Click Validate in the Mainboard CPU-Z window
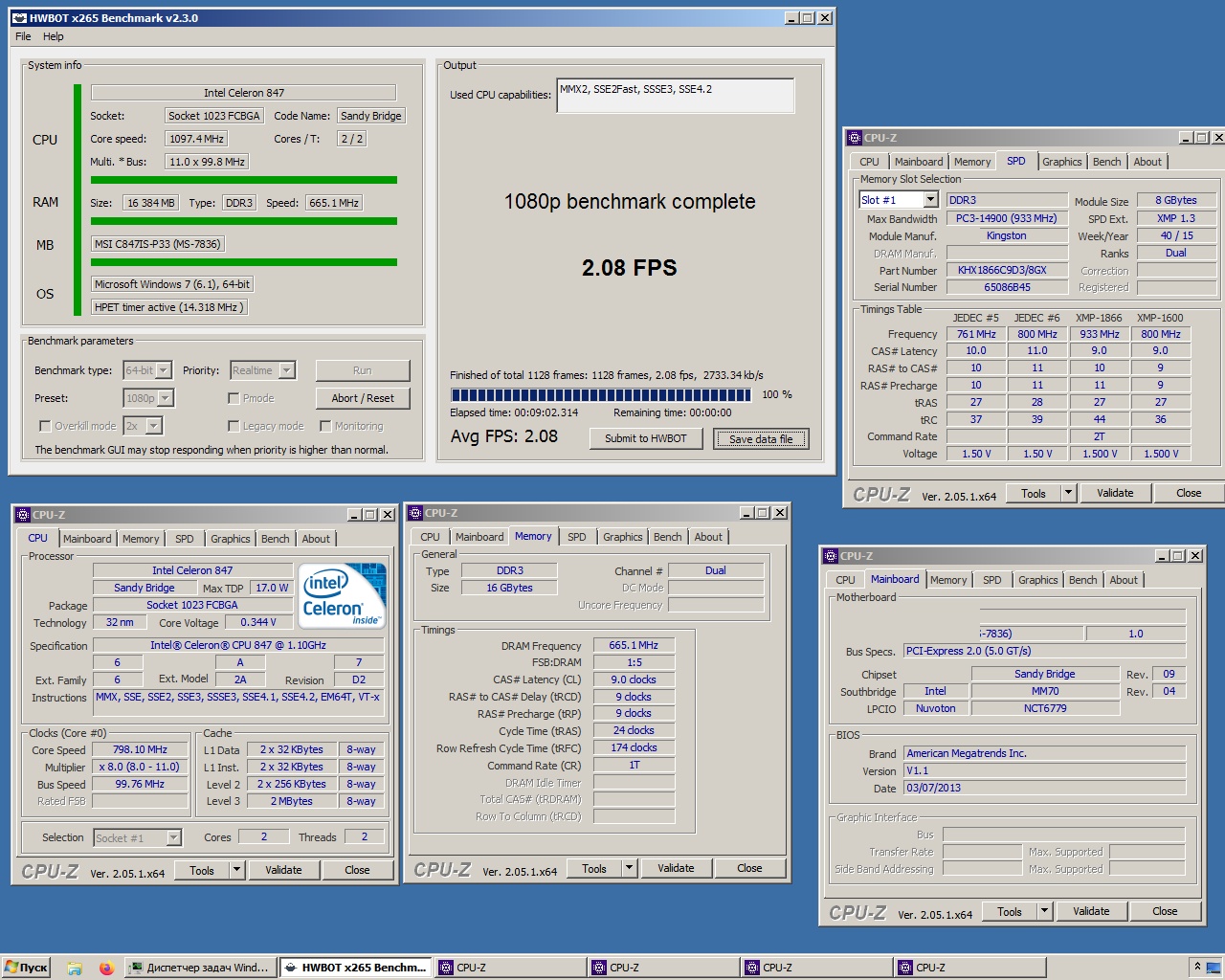 point(1091,911)
